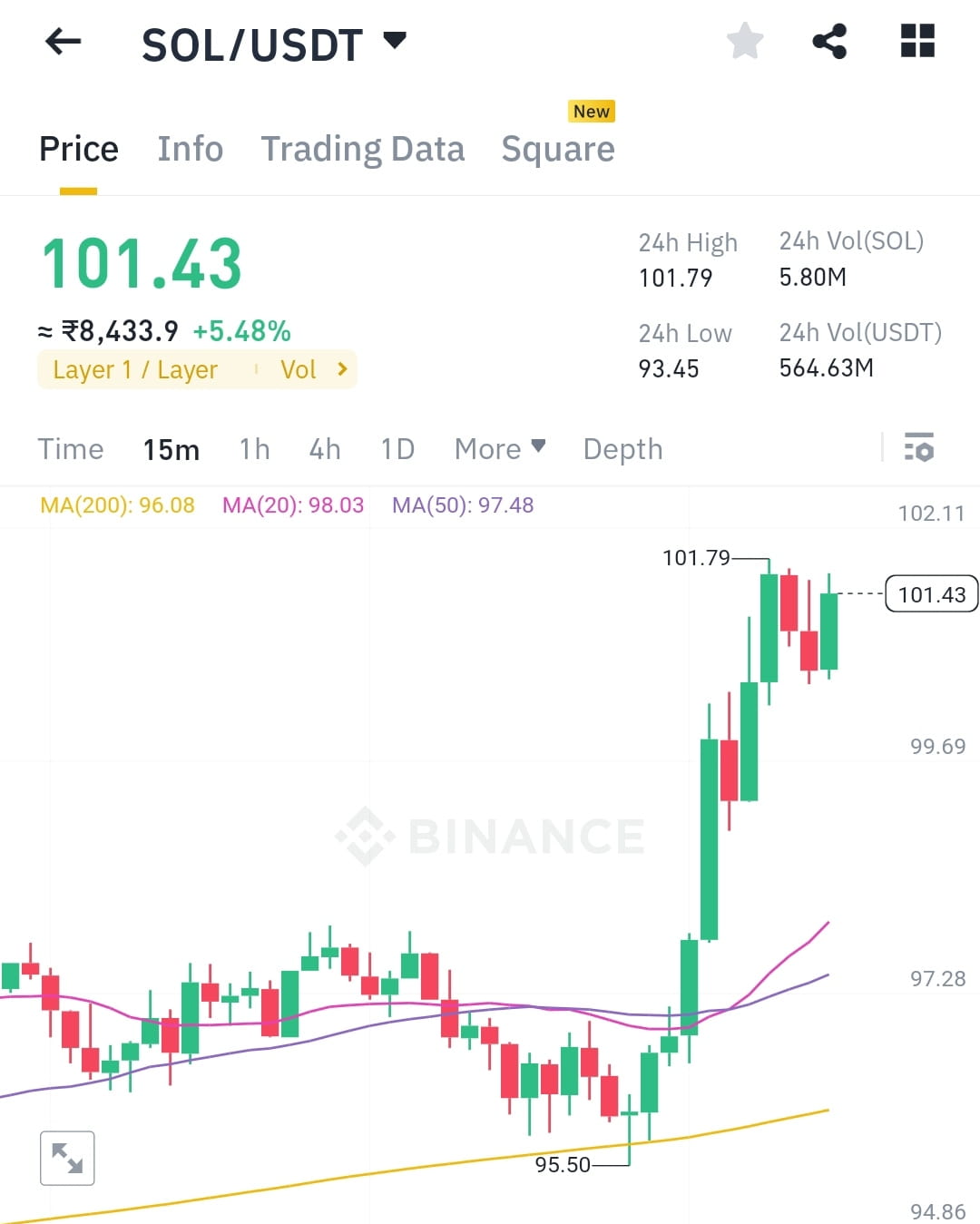Click the back arrow to leave the chart

pos(62,42)
